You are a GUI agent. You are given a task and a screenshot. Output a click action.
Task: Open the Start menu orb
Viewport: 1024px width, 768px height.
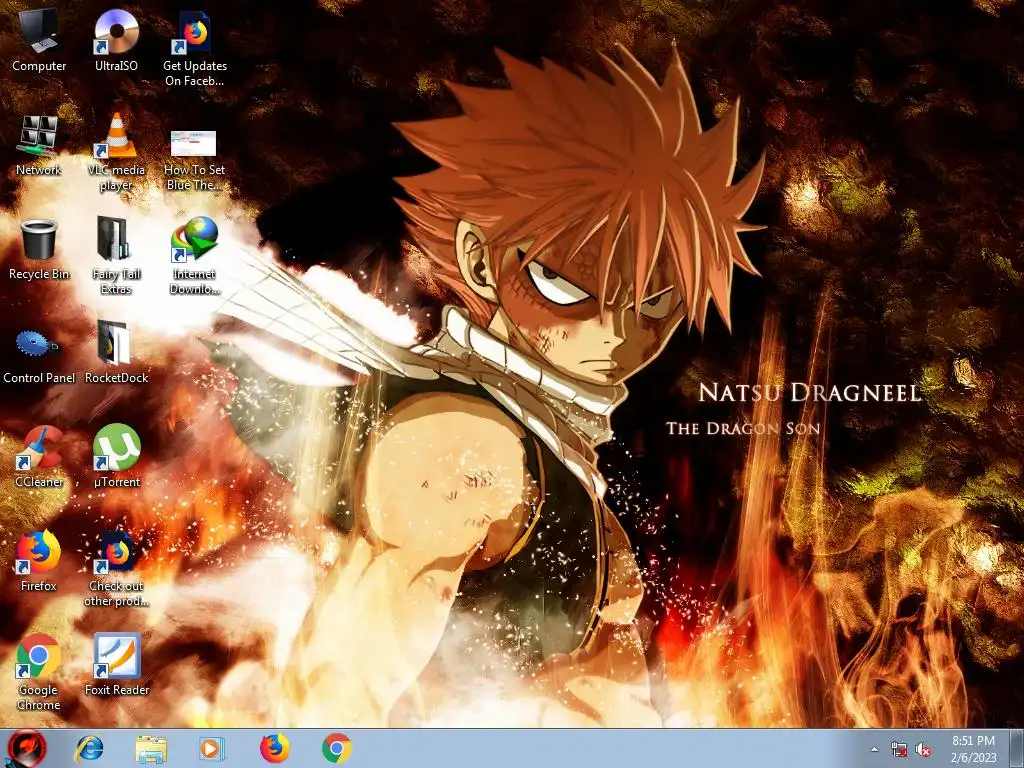click(27, 748)
